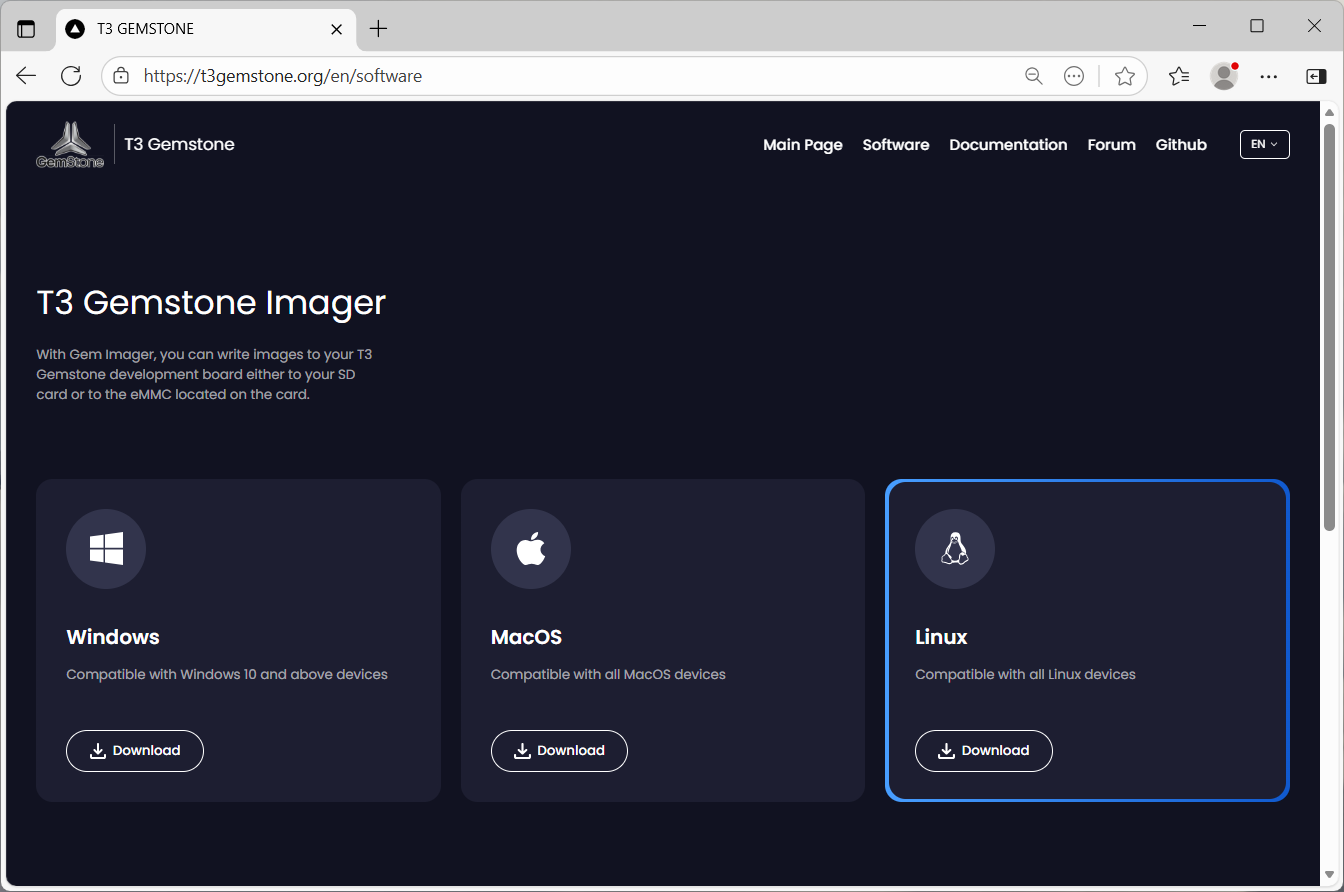Click the site permissions lock icon
This screenshot has height=892, width=1344.
120,75
